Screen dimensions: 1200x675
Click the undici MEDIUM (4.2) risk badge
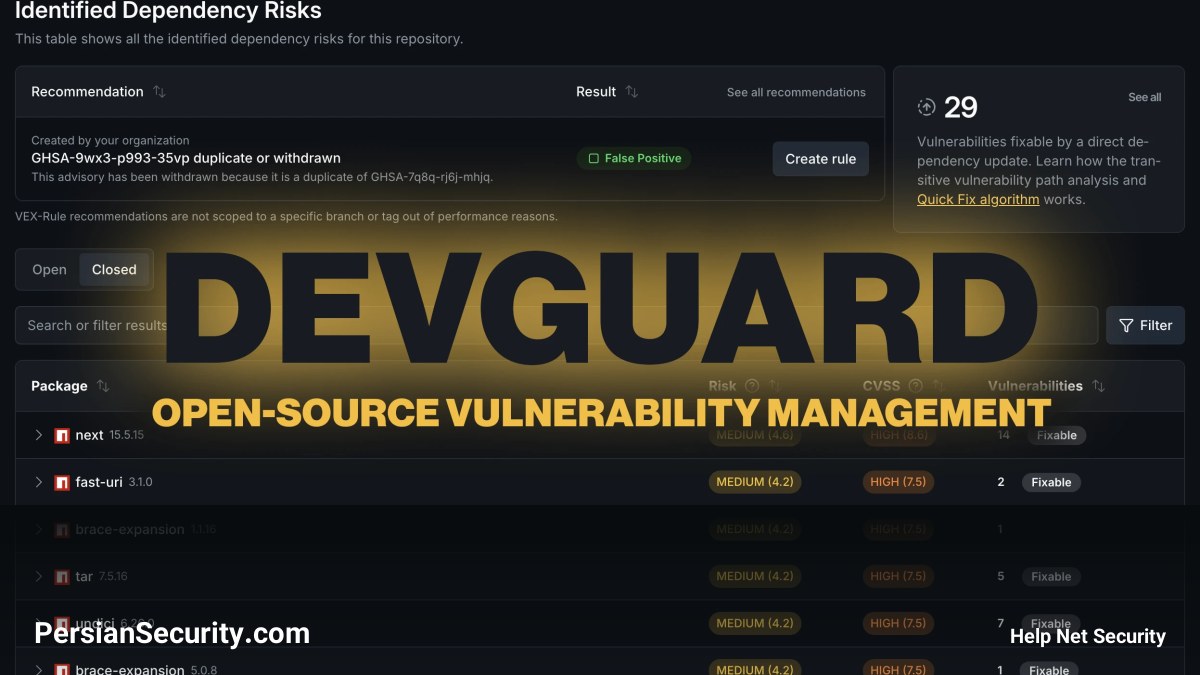click(x=755, y=623)
